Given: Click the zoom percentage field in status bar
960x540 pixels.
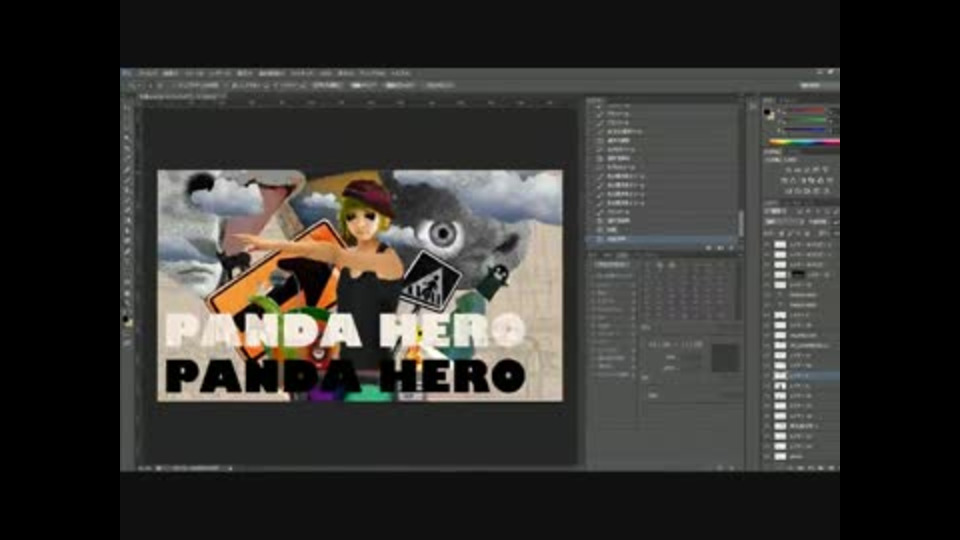Looking at the screenshot, I should click(144, 468).
